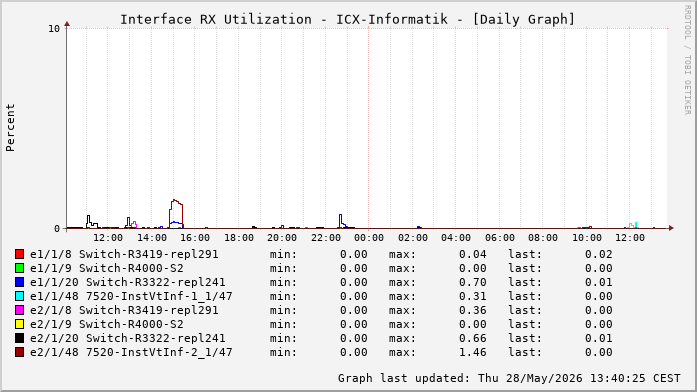This screenshot has width=697, height=392.
Task: Click max value 0.70 for e1/1/20
Action: 473,282
